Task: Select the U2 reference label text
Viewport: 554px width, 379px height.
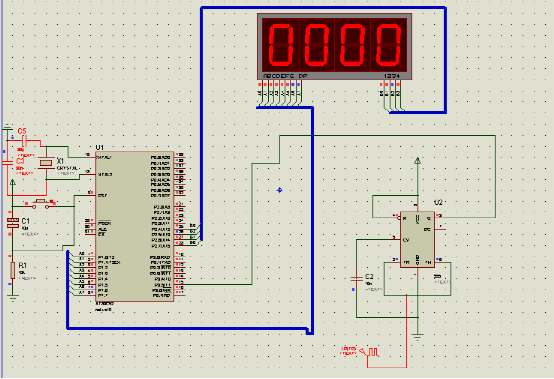Action: coord(438,202)
